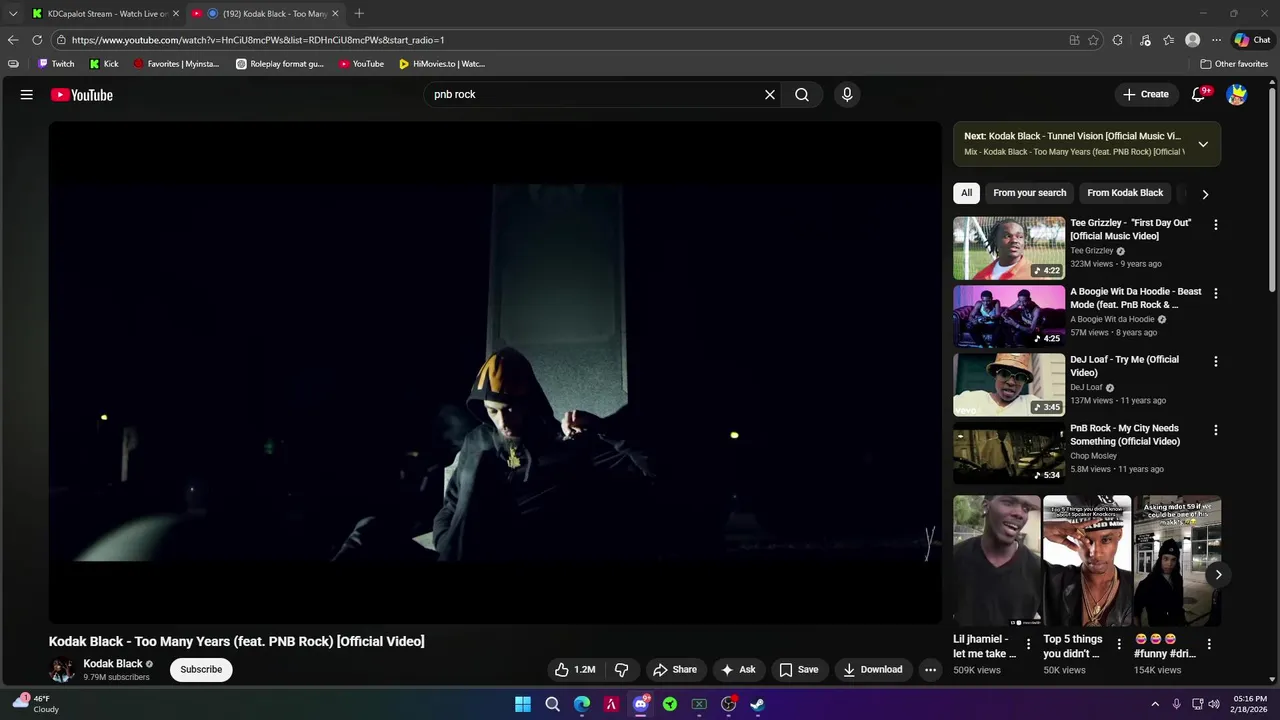Open options for Tee Grizzley First Day Out

click(x=1216, y=225)
